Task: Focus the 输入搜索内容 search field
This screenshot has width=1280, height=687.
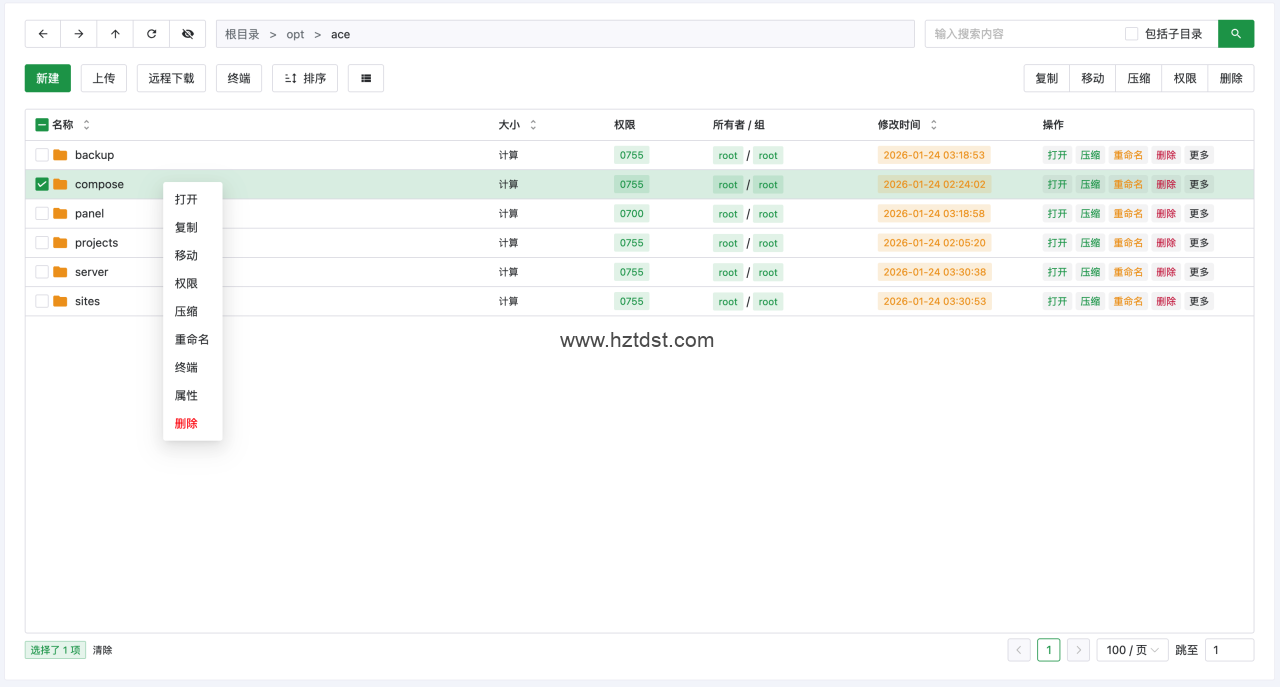Action: tap(1020, 34)
